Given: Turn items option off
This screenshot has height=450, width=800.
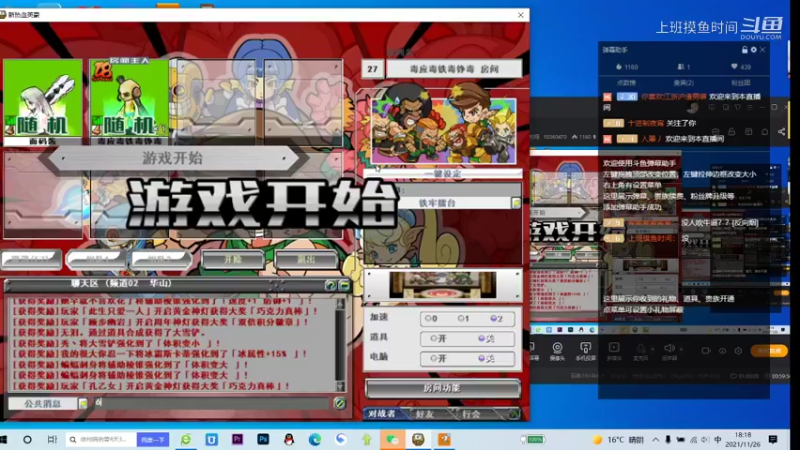Looking at the screenshot, I should tap(486, 338).
